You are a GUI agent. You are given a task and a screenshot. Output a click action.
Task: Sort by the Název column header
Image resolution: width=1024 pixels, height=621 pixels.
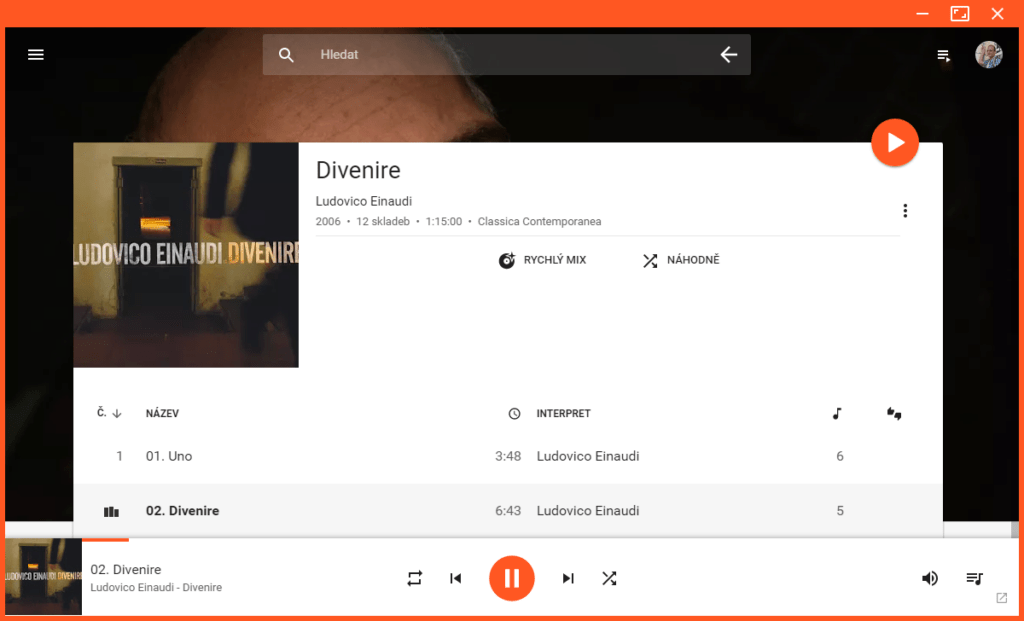(x=162, y=413)
